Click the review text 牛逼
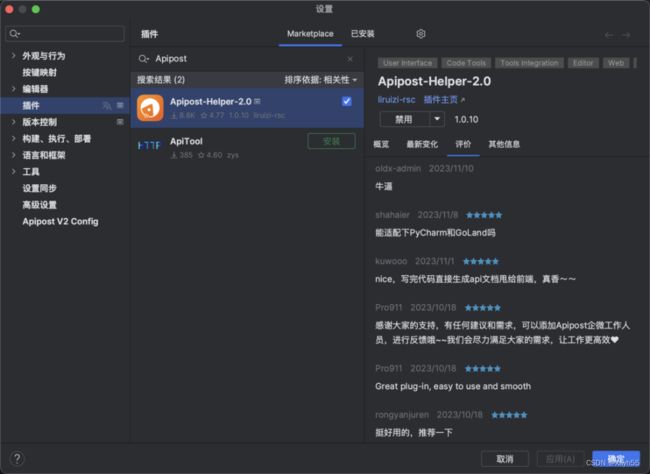Image resolution: width=650 pixels, height=474 pixels. pyautogui.click(x=383, y=187)
